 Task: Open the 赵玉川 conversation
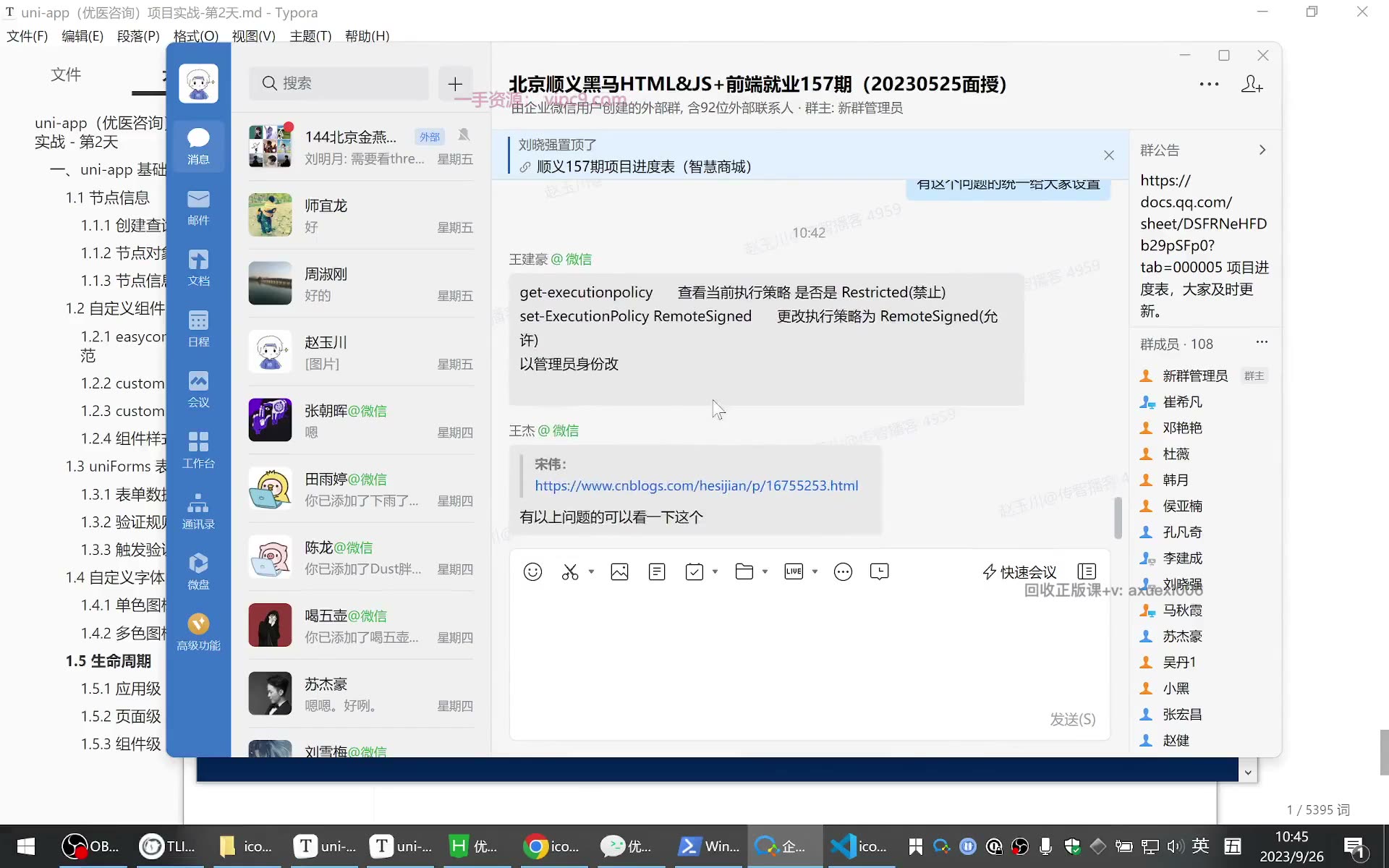coord(360,352)
